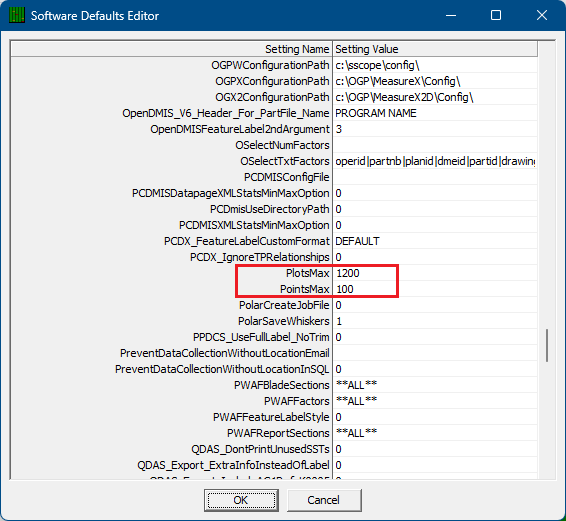Select the OpenDMISFeatureLabel2ndArgument setting name

tap(240, 129)
